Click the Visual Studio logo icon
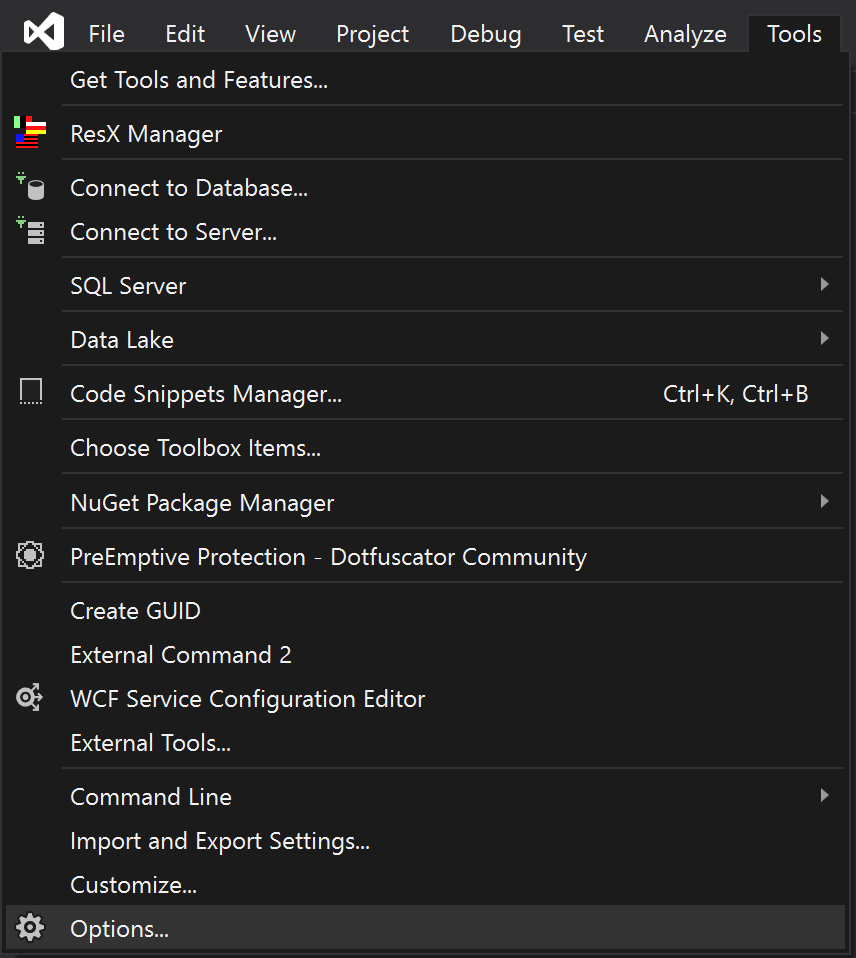This screenshot has width=856, height=958. 43,31
